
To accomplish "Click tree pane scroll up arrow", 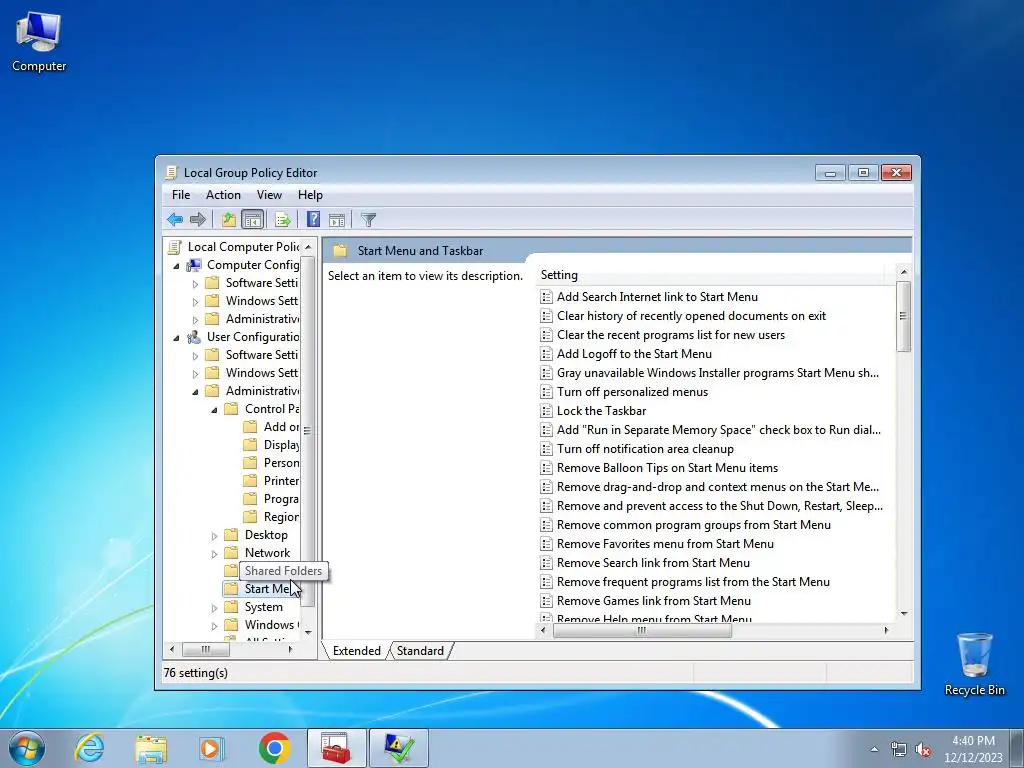I will 308,248.
